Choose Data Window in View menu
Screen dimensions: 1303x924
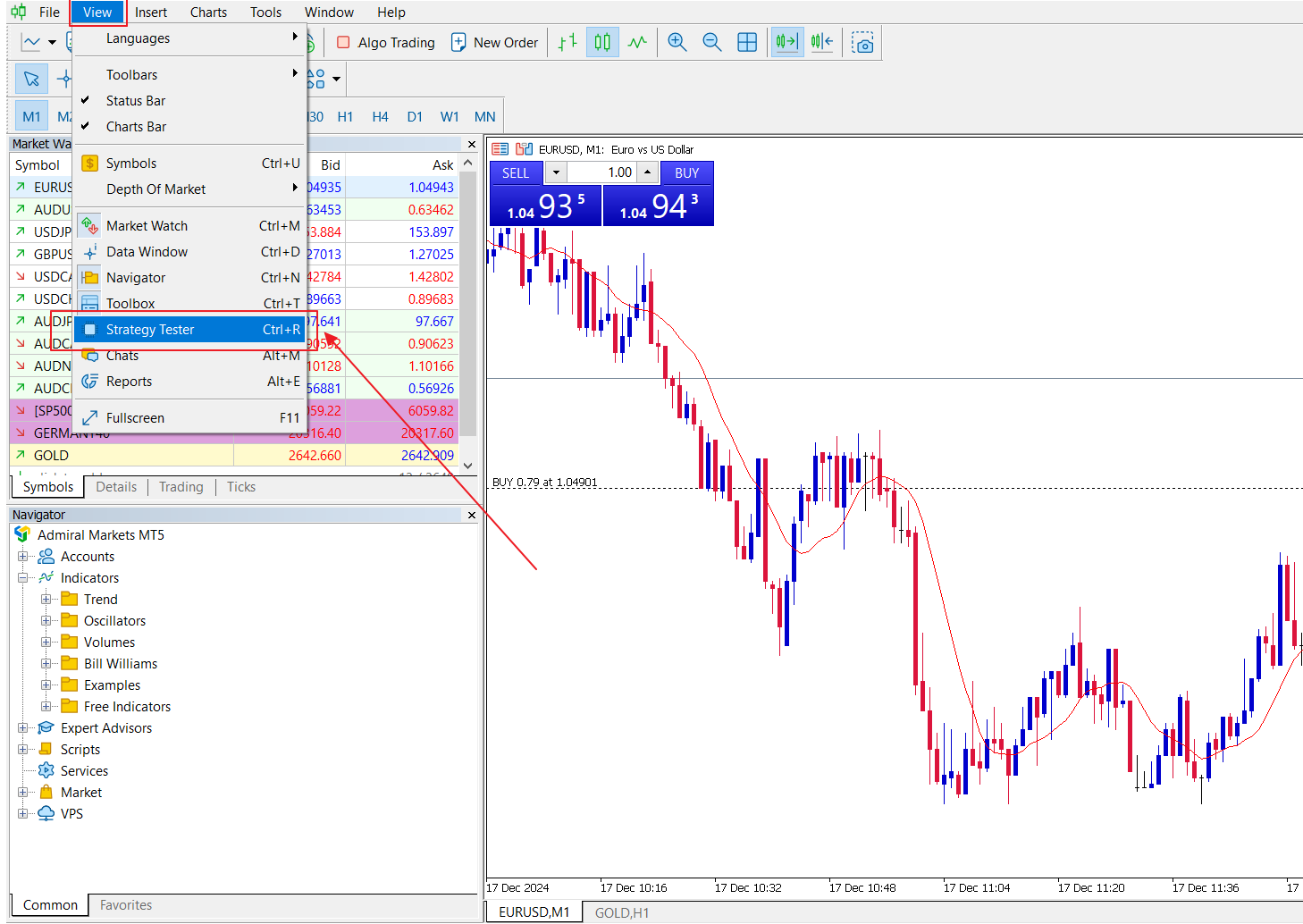(190, 252)
